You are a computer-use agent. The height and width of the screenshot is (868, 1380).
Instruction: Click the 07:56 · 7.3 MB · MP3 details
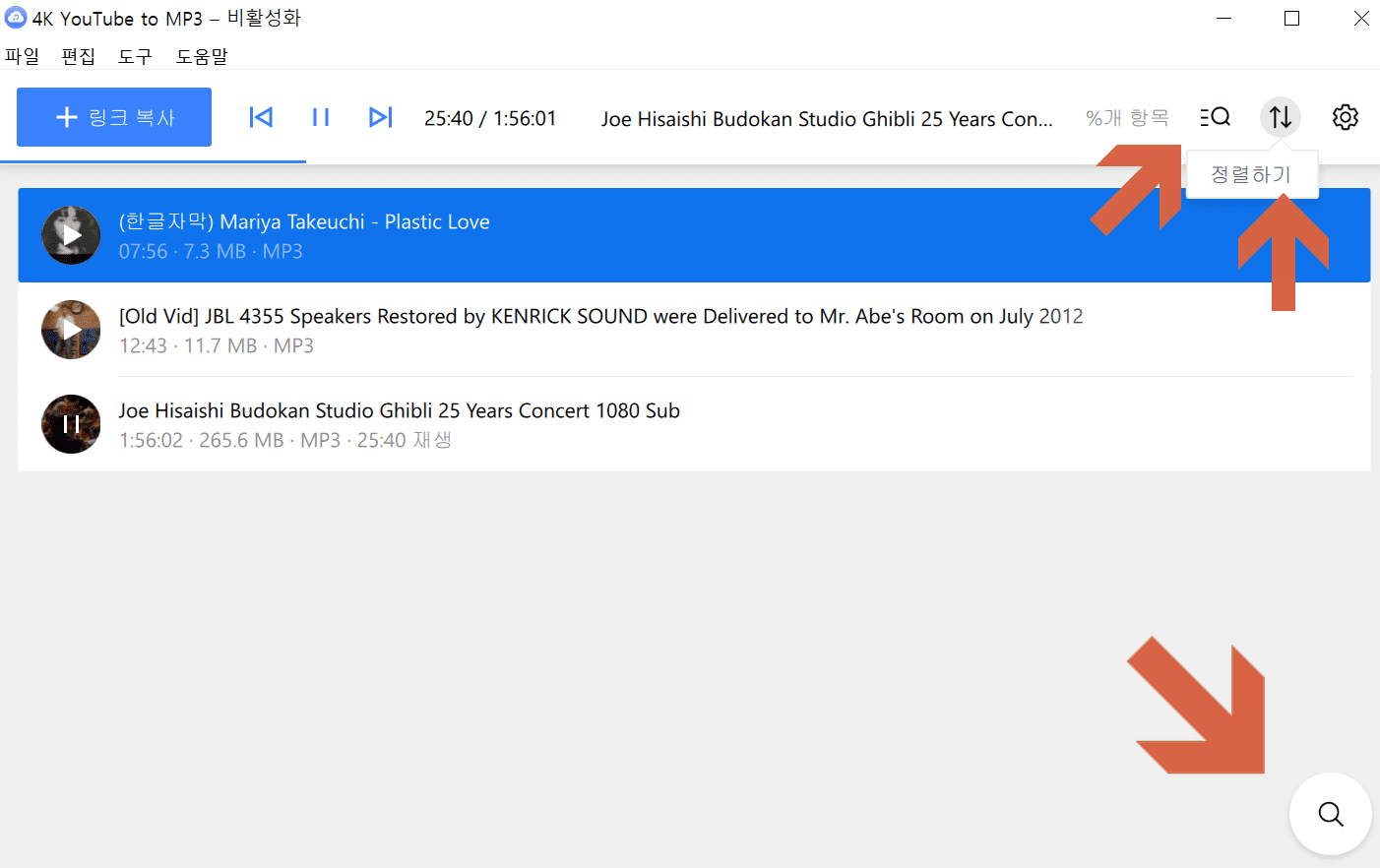(211, 251)
